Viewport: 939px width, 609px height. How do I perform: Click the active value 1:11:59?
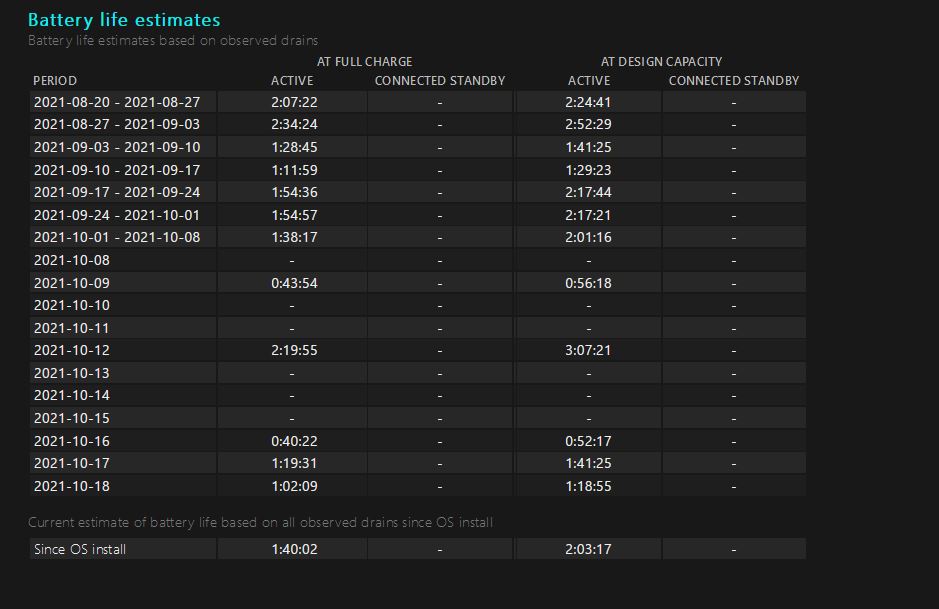(294, 169)
